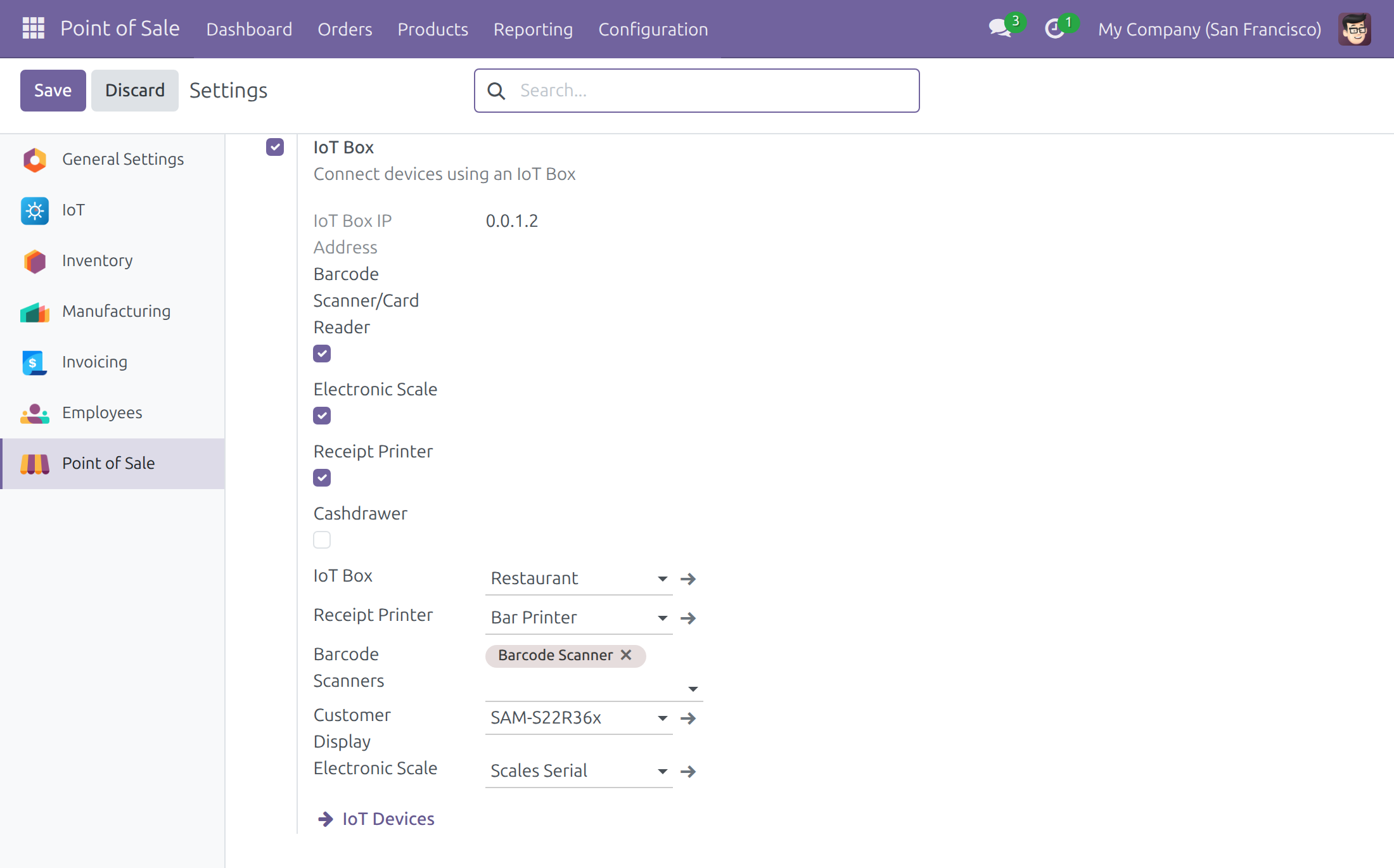Click the Inventory sidebar icon
The width and height of the screenshot is (1394, 868).
click(x=35, y=261)
